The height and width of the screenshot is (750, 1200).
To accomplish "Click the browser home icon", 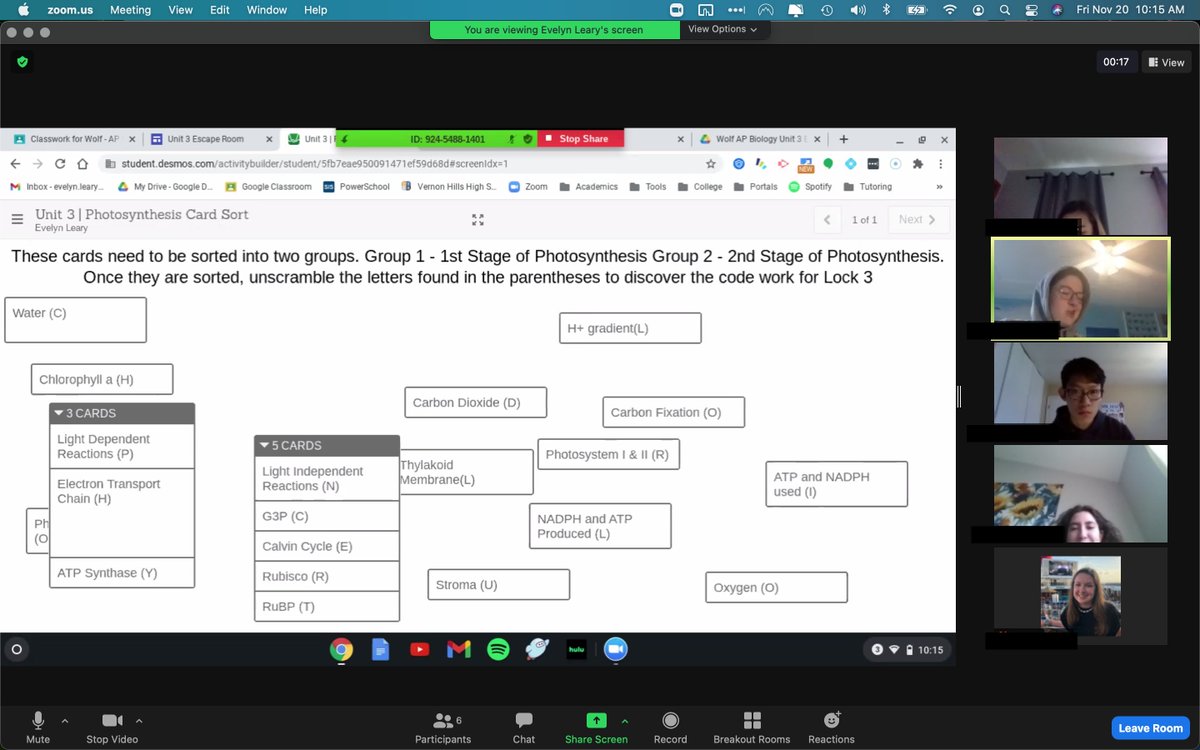I will coord(82,164).
